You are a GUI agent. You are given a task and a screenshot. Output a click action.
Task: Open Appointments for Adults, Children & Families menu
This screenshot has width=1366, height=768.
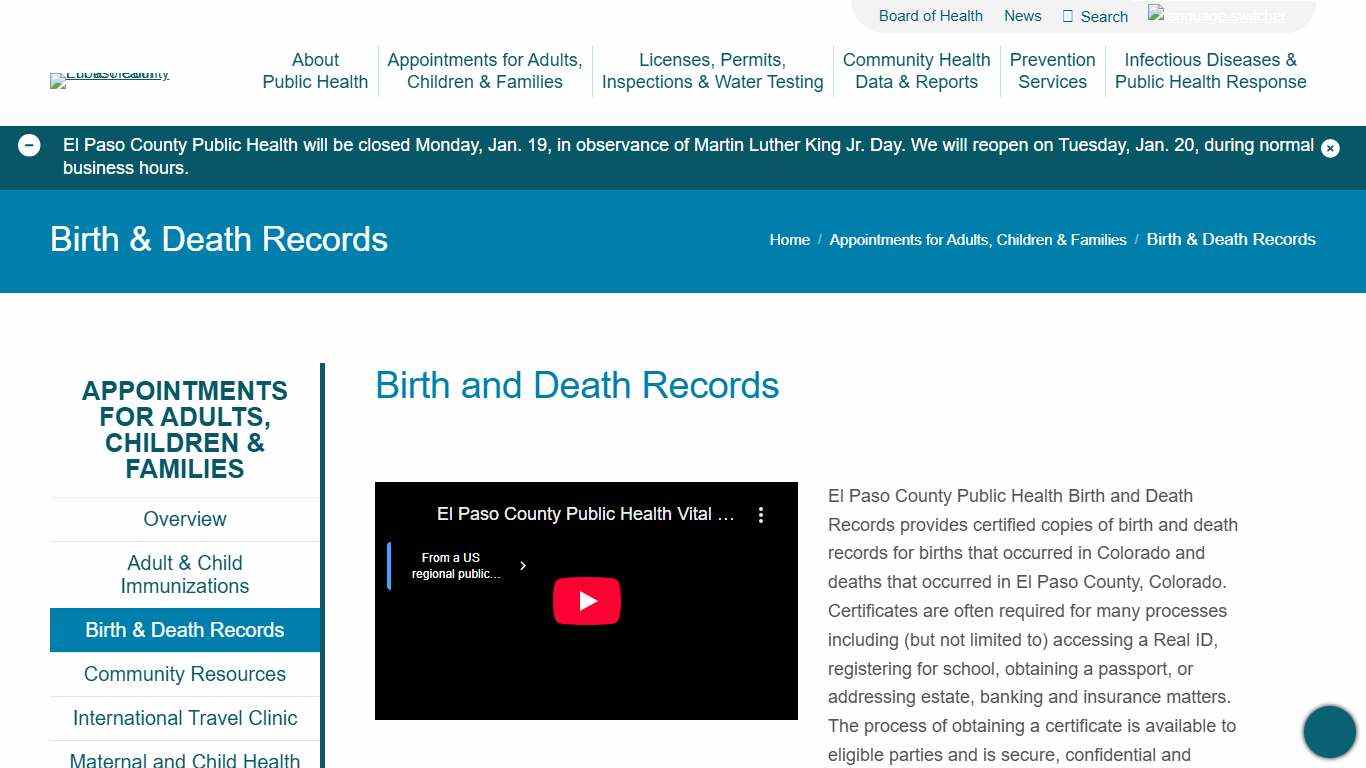485,71
